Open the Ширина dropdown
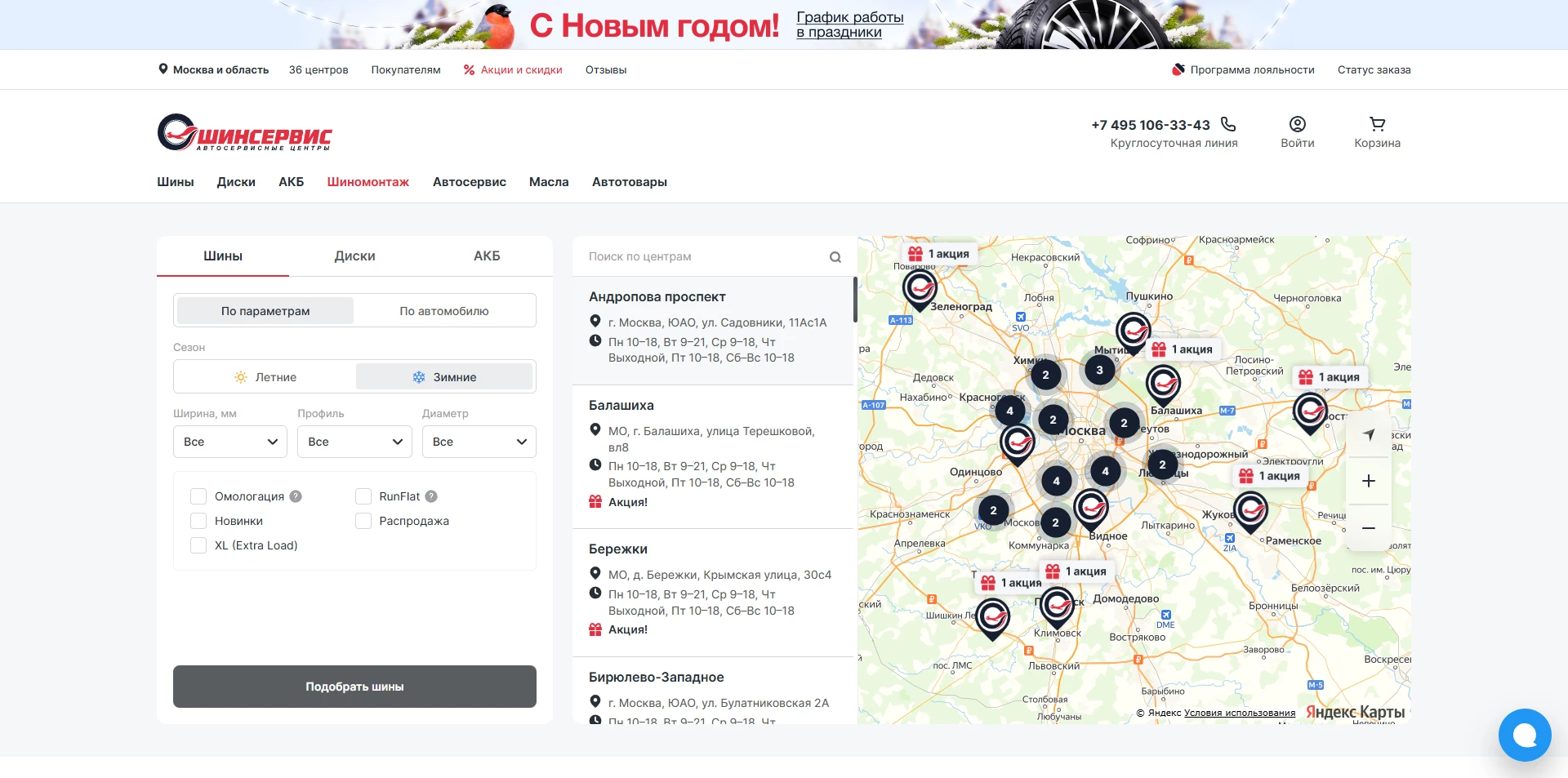Screen dimensions: 1568x778 tap(229, 442)
